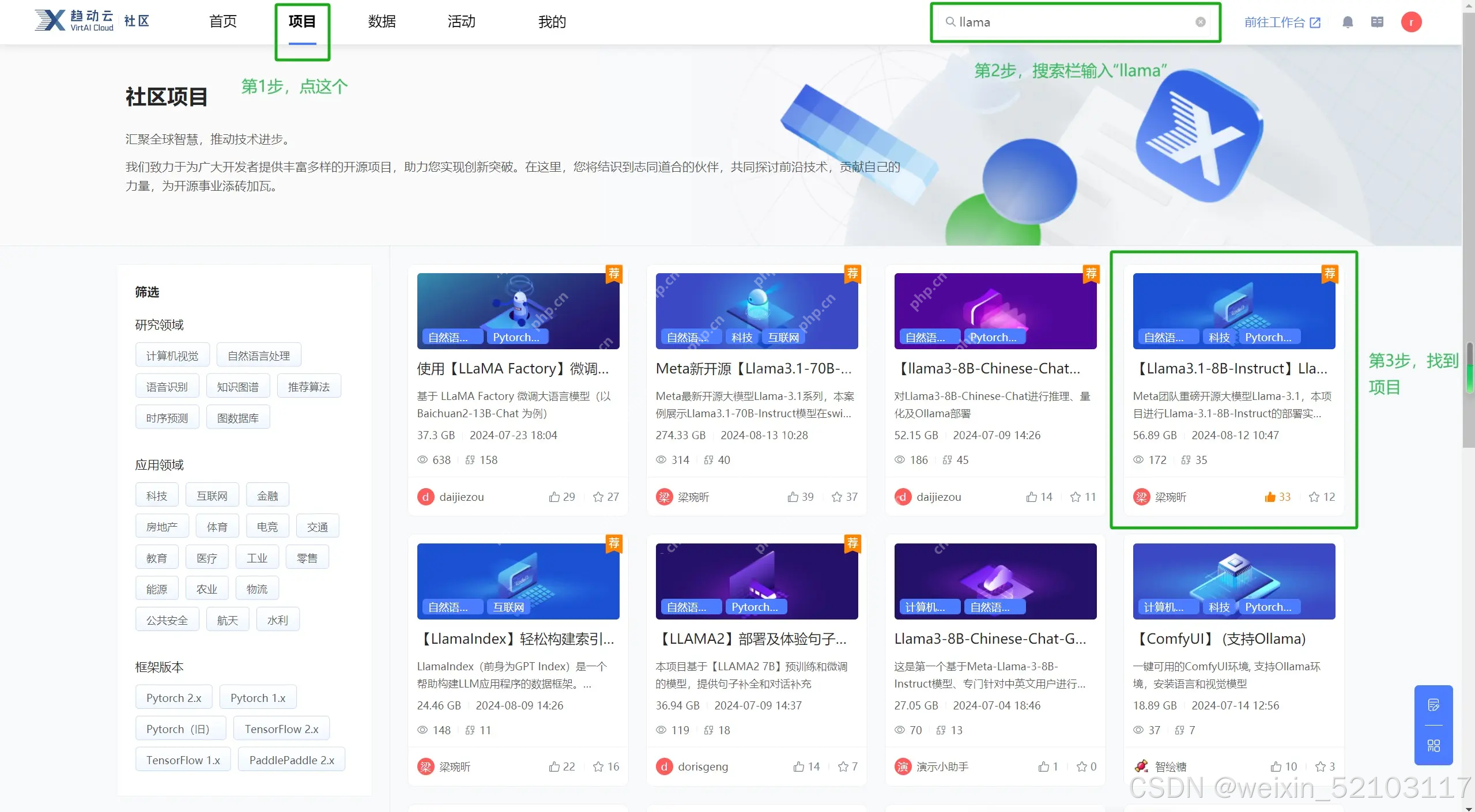Like the Llama3.1-8B-Instruct project with the thumbs-up icon
The width and height of the screenshot is (1475, 812).
[1270, 497]
